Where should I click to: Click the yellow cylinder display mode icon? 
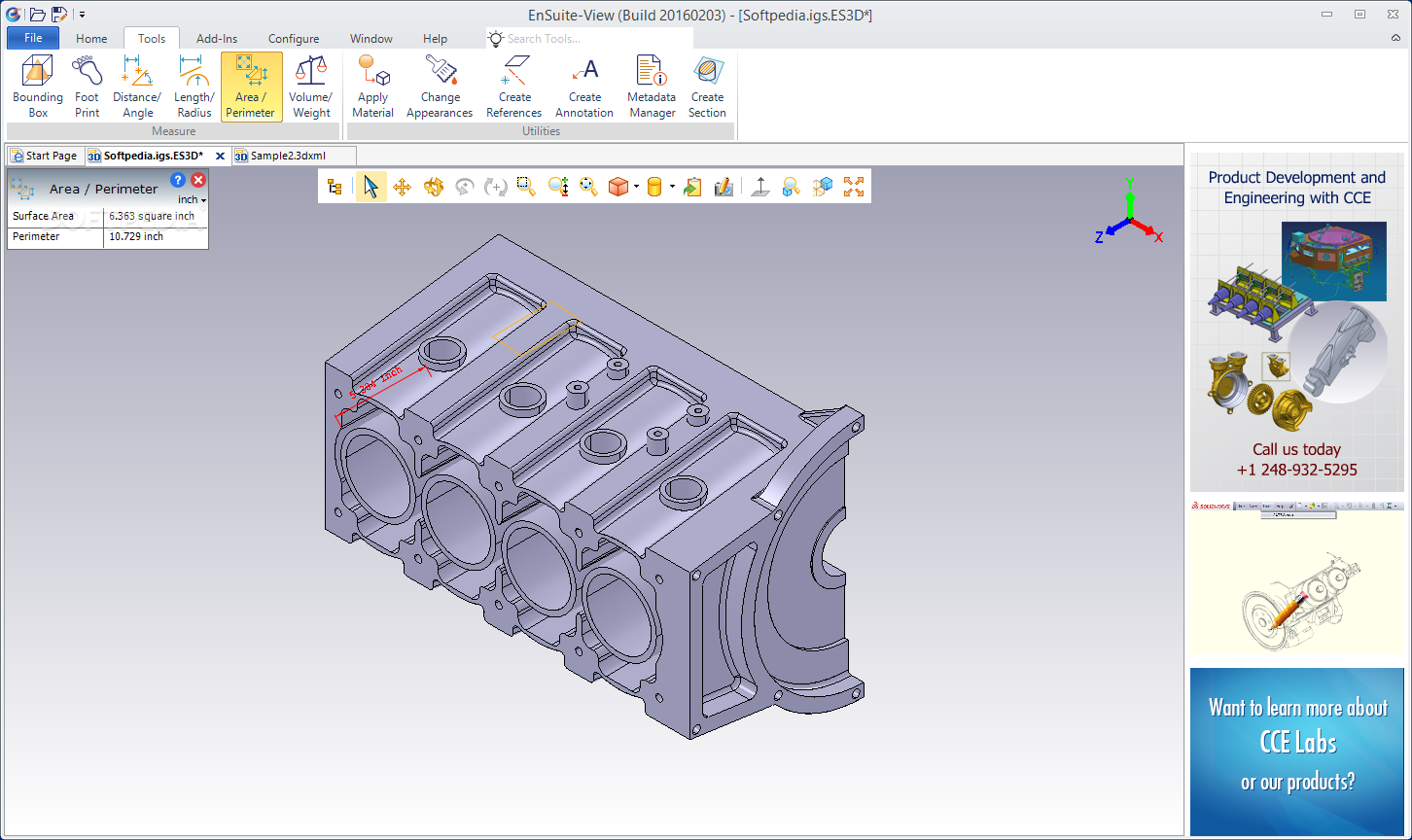click(x=654, y=187)
